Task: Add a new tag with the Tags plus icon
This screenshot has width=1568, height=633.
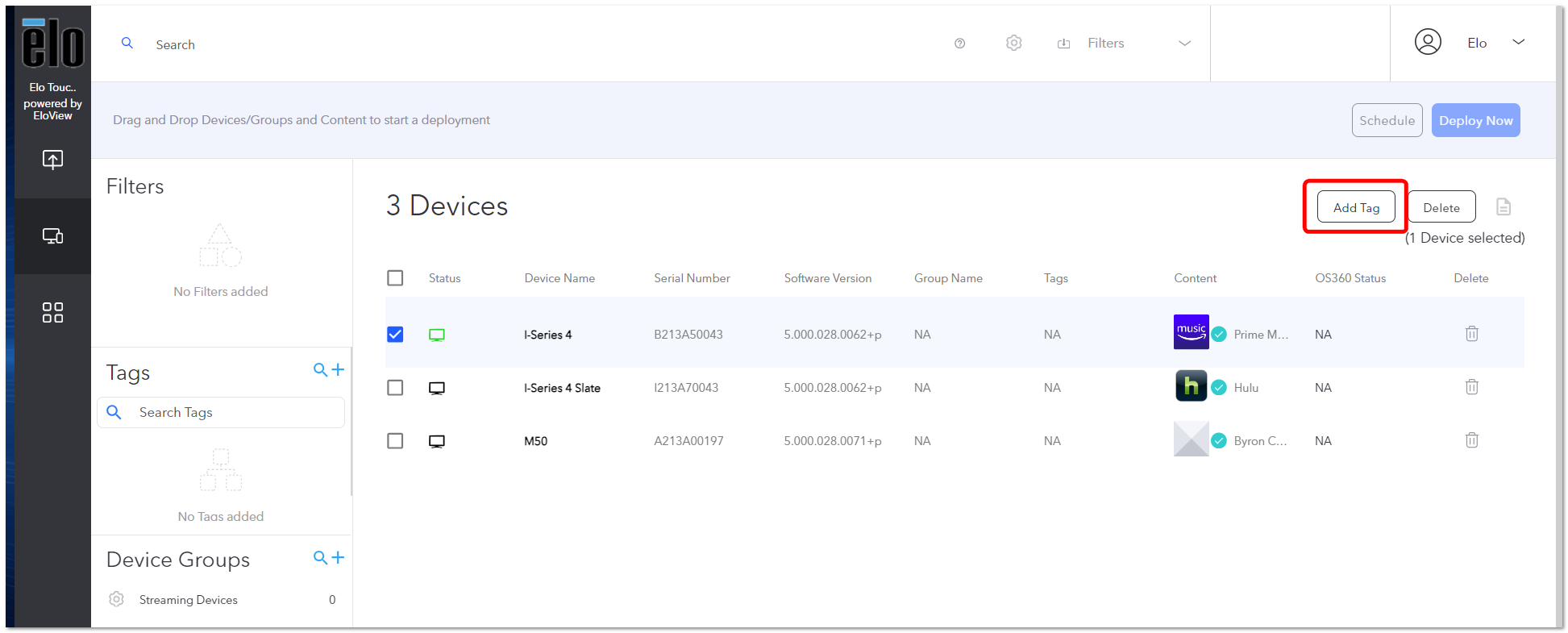Action: [338, 369]
